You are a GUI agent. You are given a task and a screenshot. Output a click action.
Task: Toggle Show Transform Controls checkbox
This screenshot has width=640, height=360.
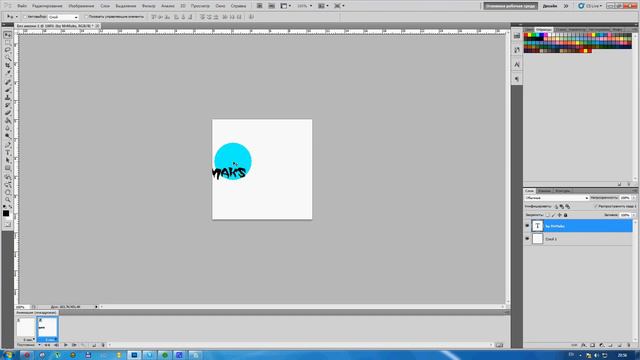(86, 17)
